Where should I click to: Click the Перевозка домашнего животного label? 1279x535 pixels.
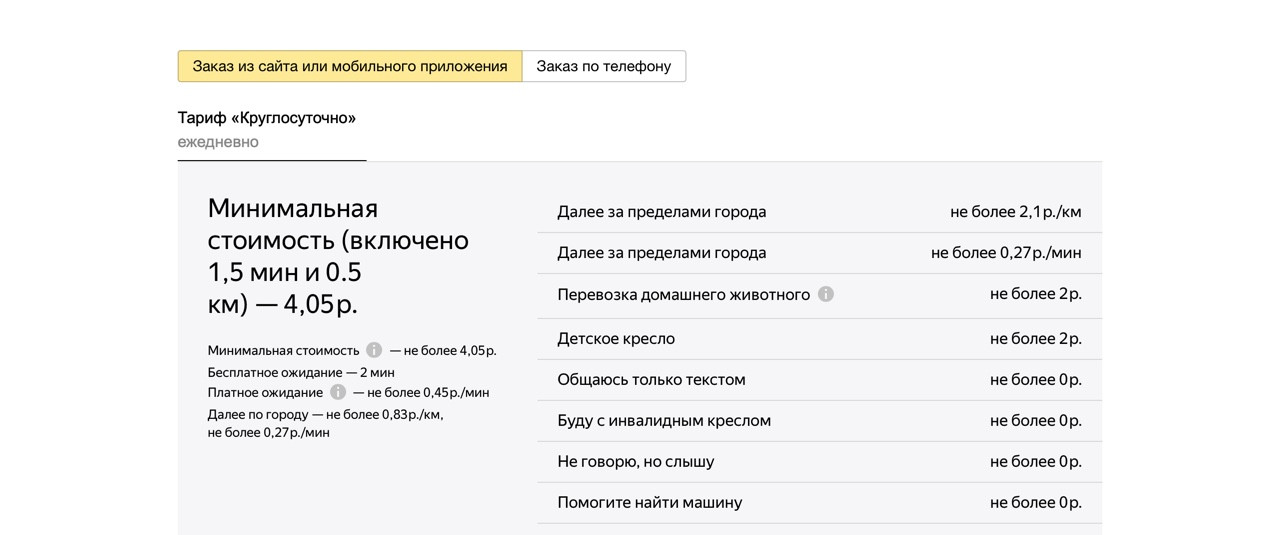click(683, 294)
